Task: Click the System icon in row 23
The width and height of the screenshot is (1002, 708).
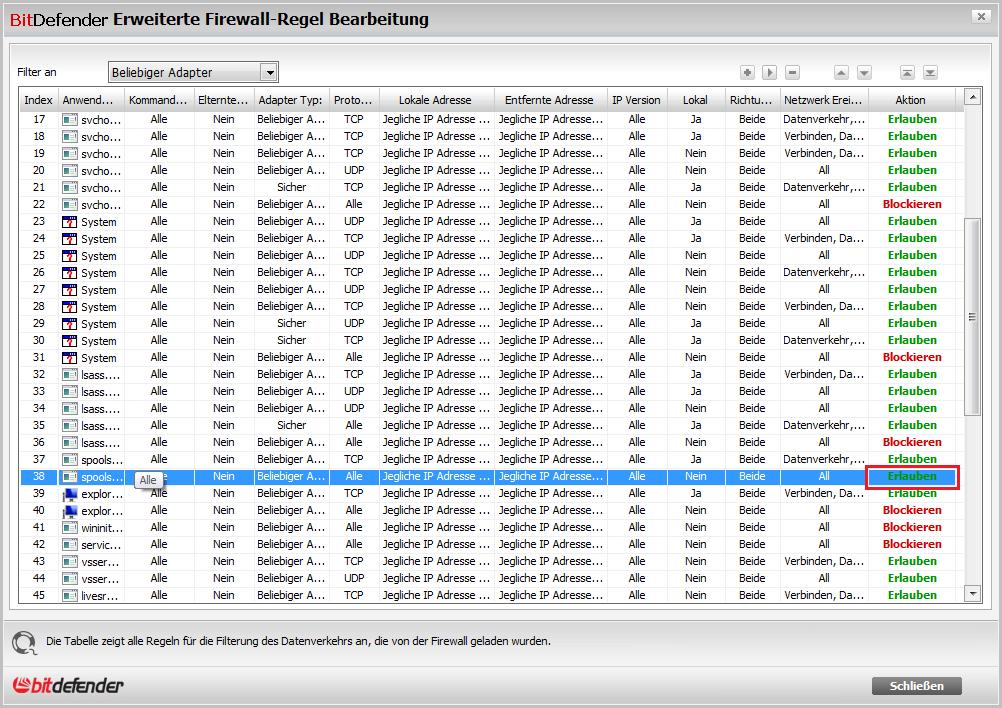Action: click(70, 222)
